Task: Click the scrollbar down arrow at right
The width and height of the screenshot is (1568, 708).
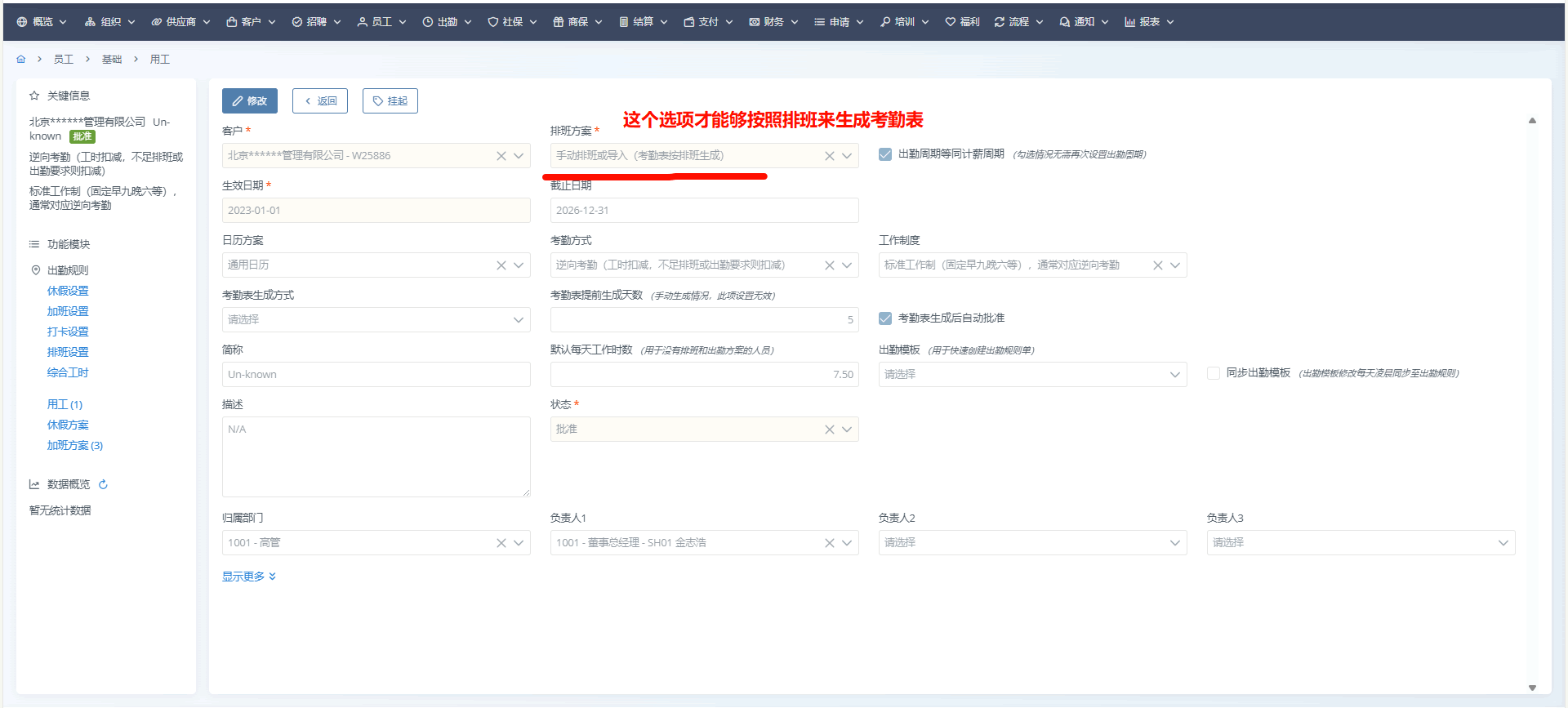Action: [1532, 688]
